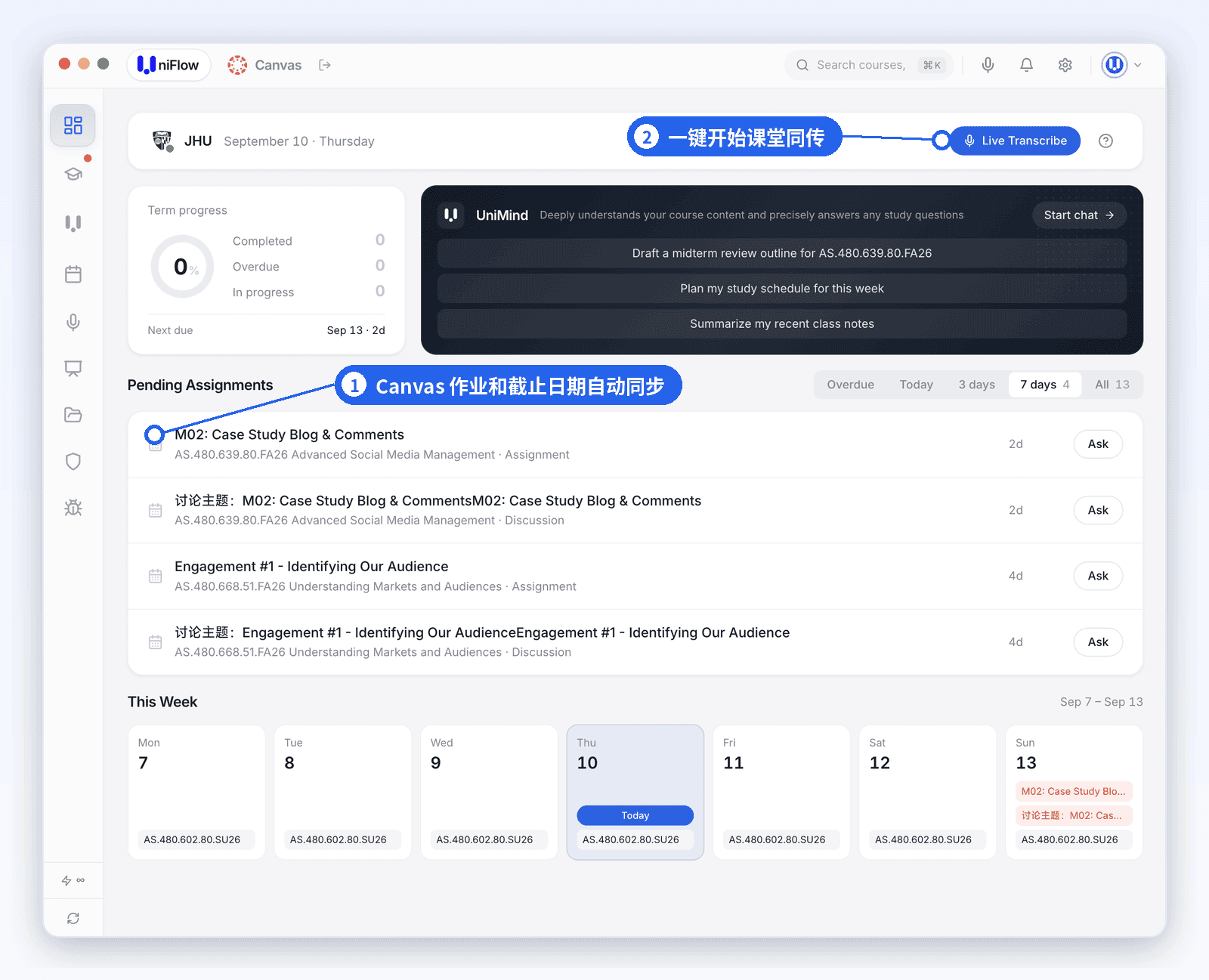The width and height of the screenshot is (1209, 980).
Task: Open the folder files icon in sidebar
Action: (73, 415)
